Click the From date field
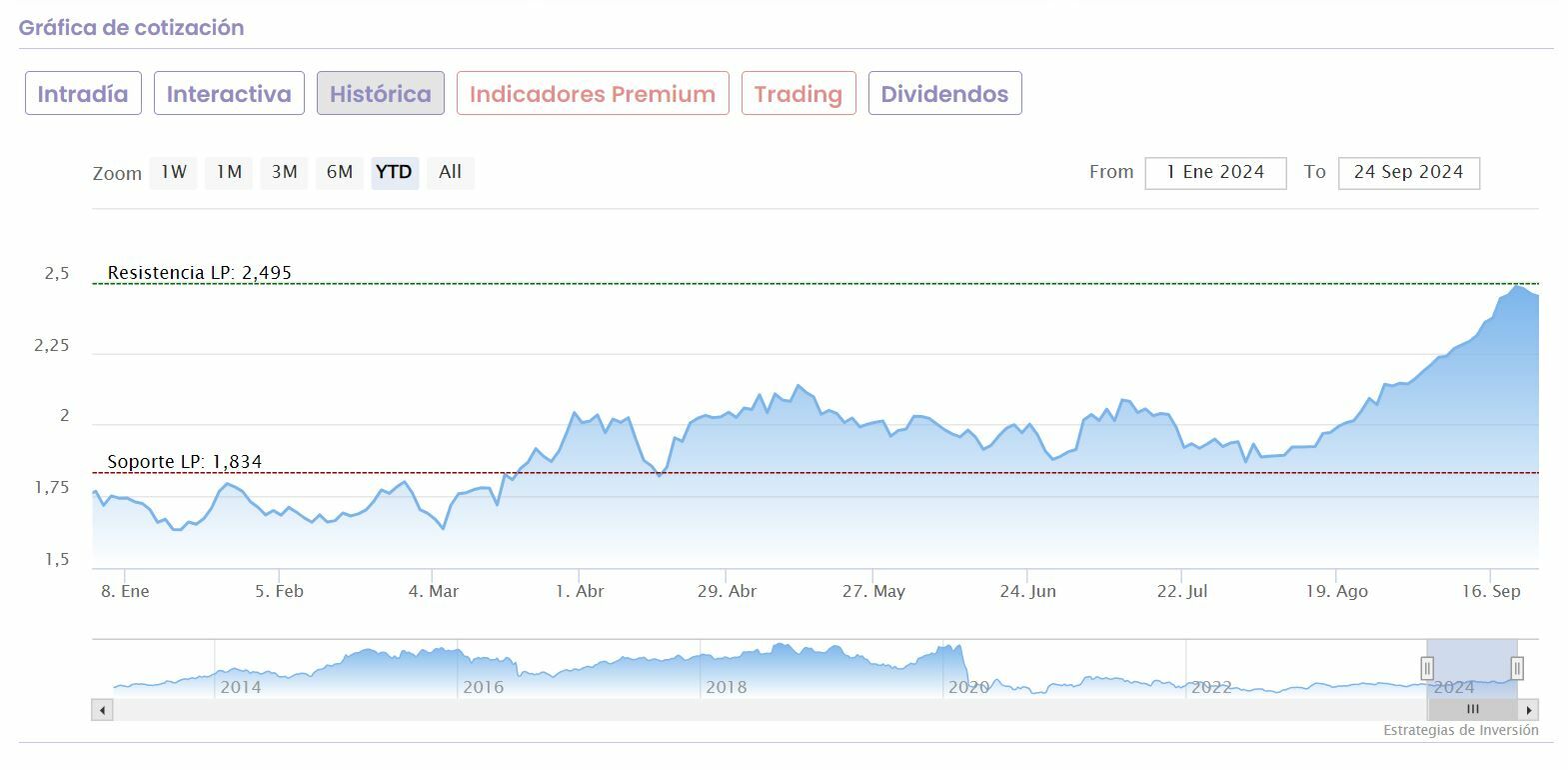The height and width of the screenshot is (770, 1568). pos(1215,172)
